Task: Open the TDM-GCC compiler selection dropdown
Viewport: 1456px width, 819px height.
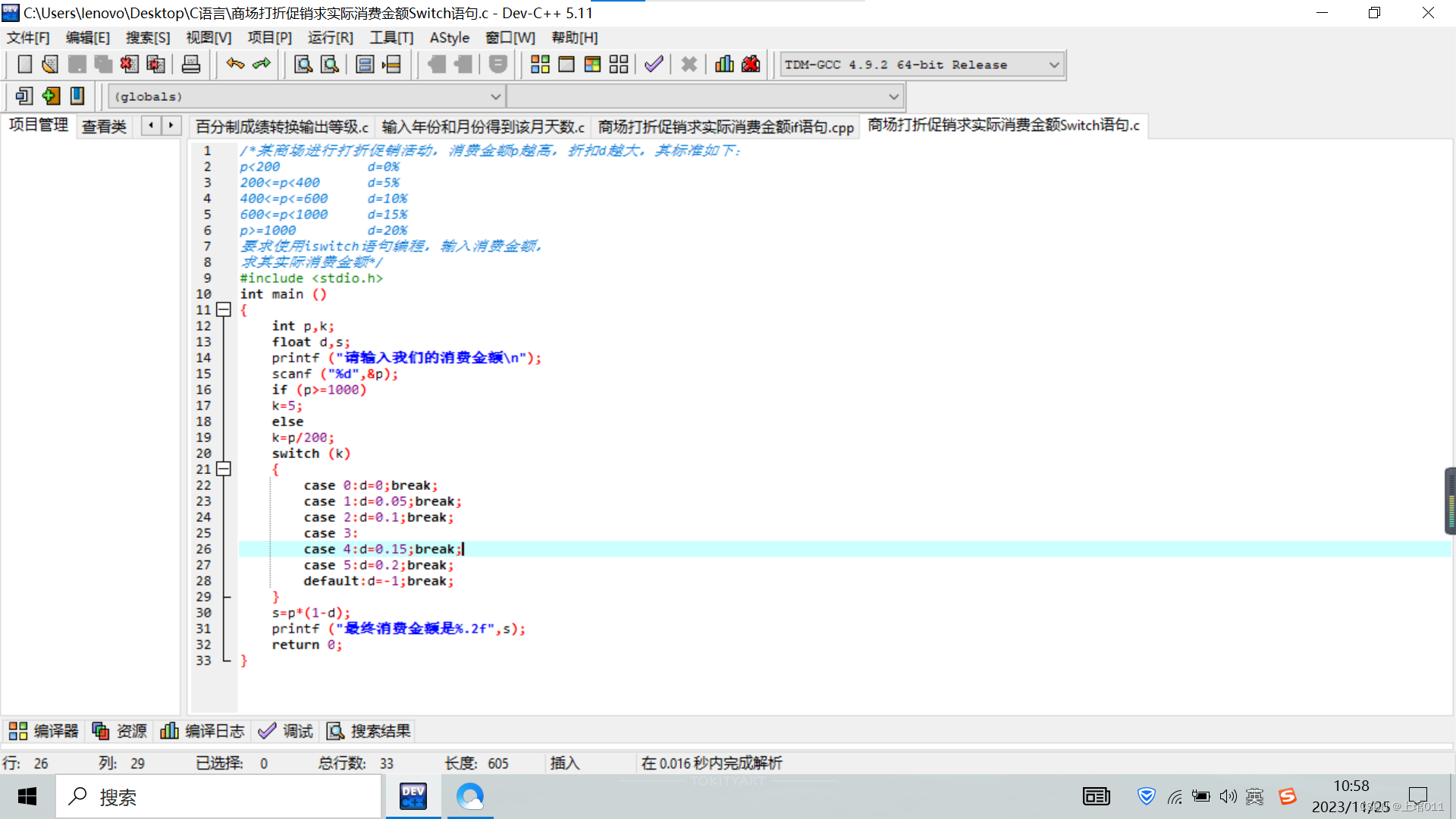Action: tap(1054, 65)
